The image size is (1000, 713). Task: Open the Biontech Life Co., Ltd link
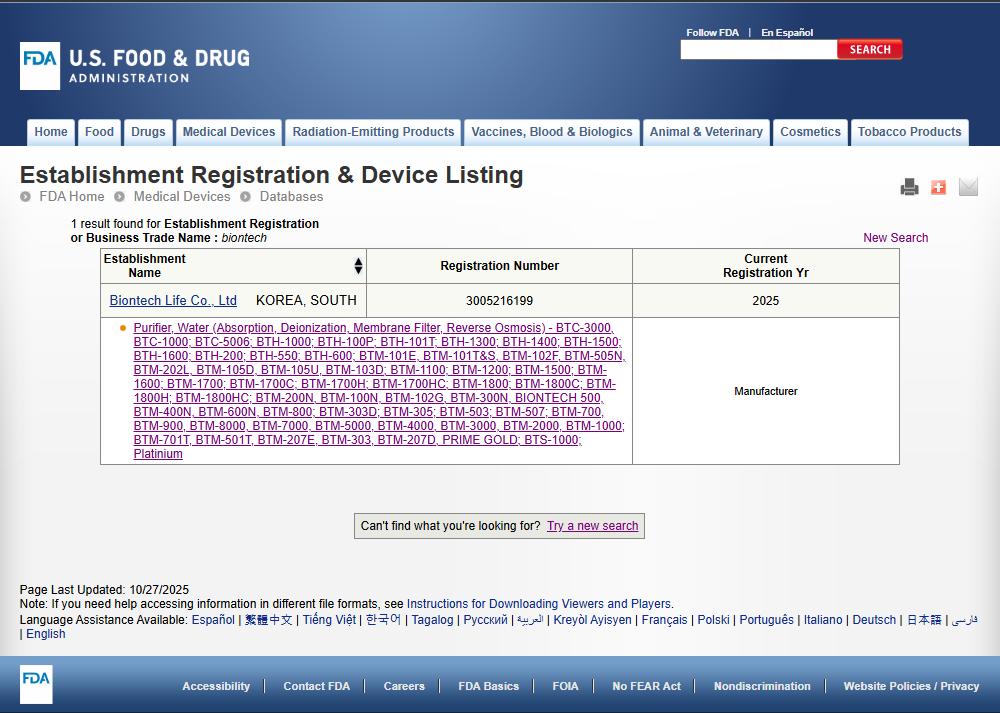point(173,301)
